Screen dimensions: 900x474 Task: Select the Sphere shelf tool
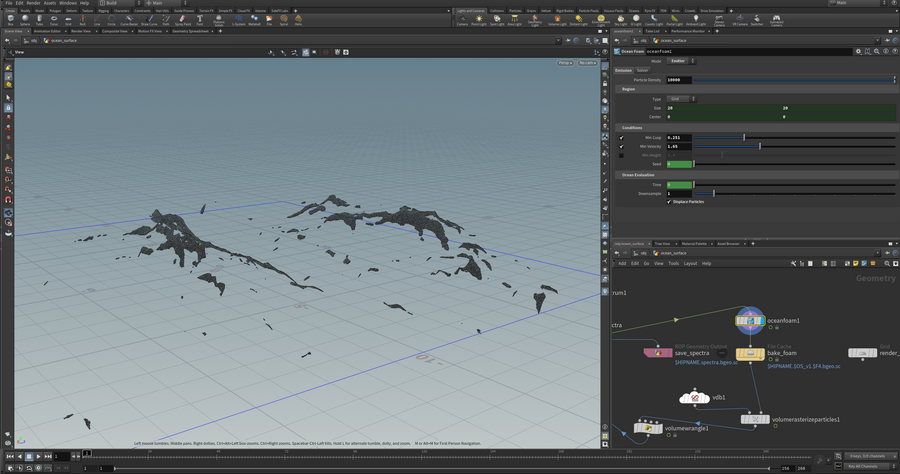25,19
